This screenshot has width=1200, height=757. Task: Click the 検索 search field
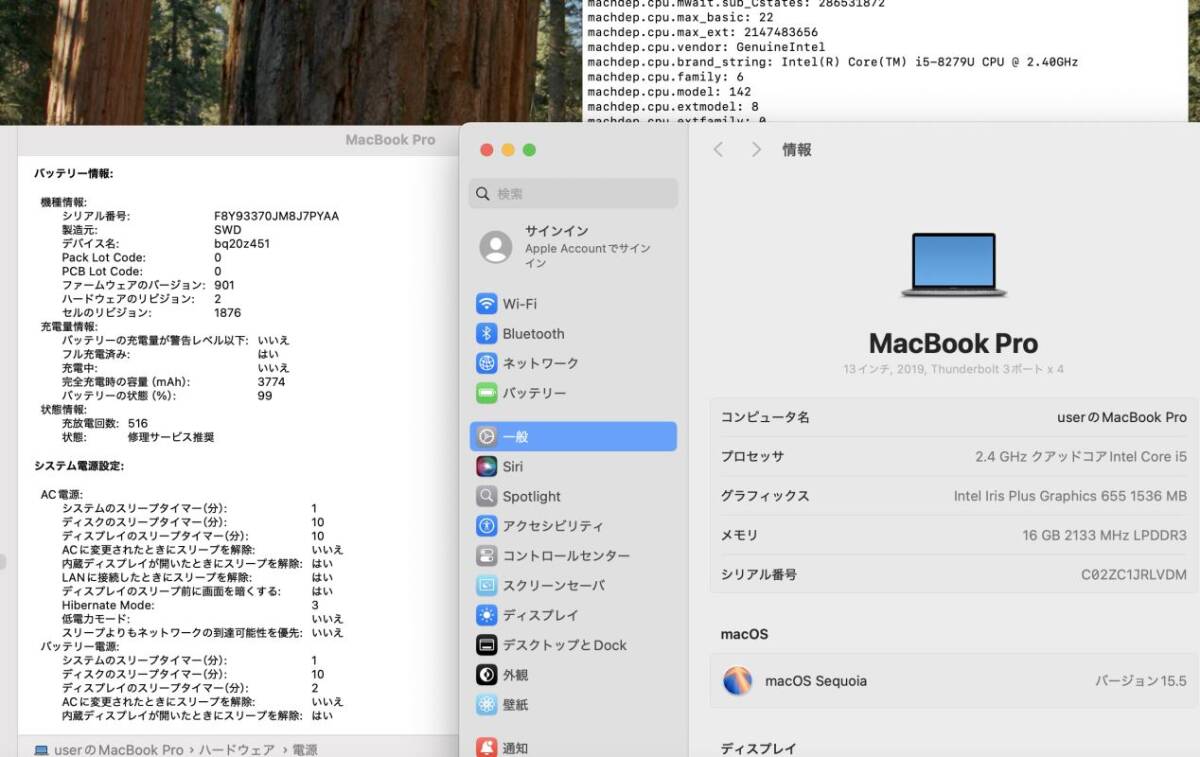[x=573, y=193]
